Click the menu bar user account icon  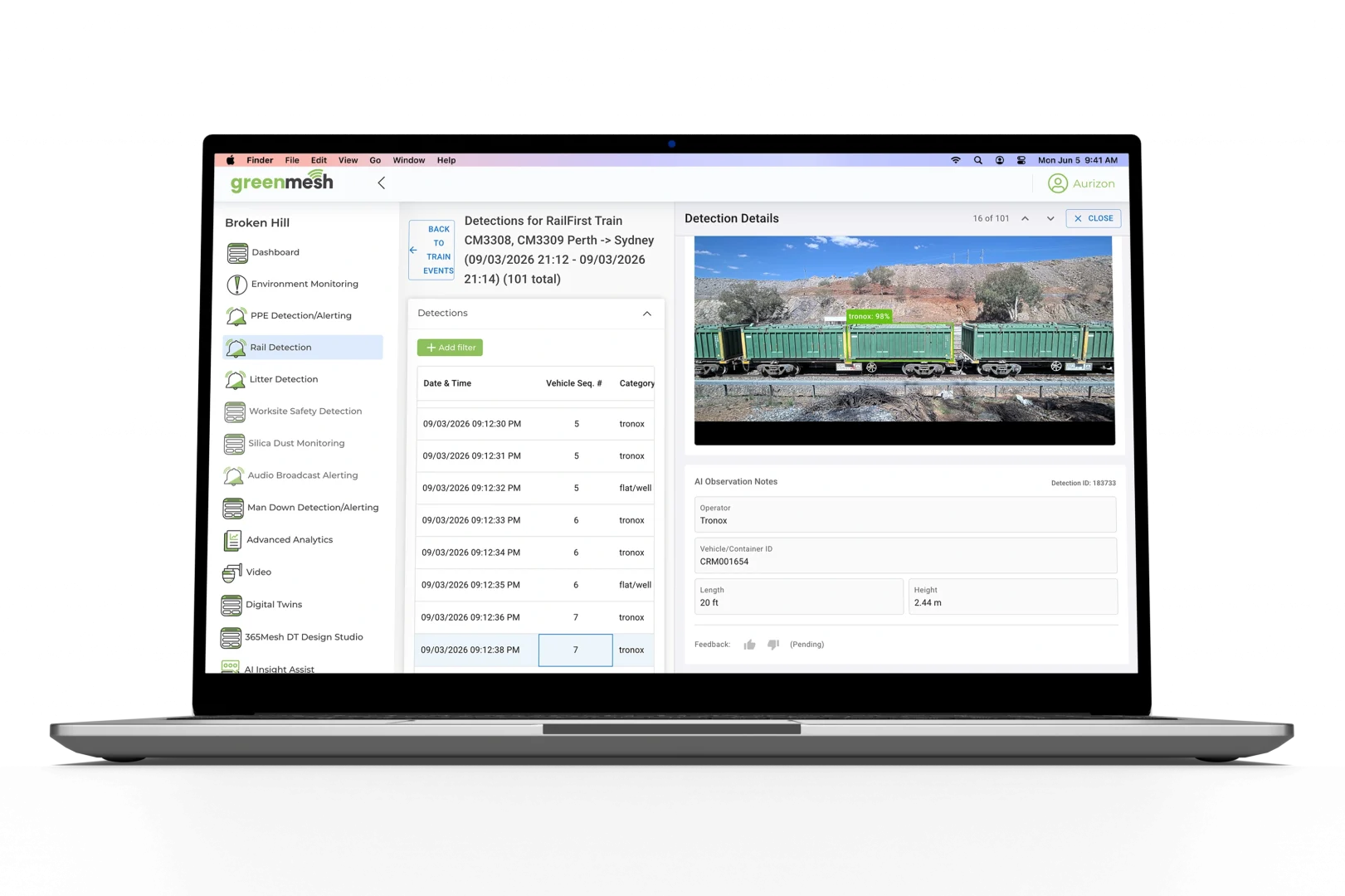pyautogui.click(x=1000, y=160)
